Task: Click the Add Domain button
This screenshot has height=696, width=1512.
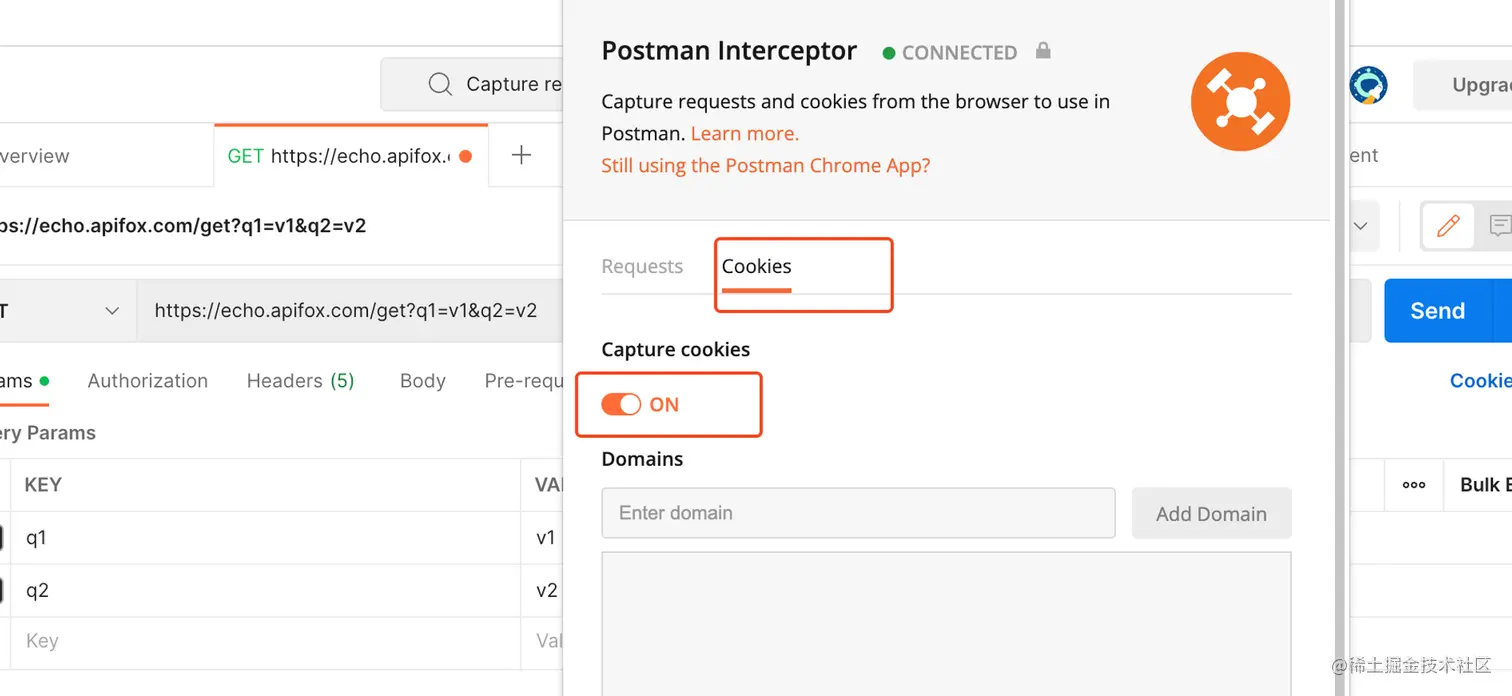Action: [x=1211, y=513]
